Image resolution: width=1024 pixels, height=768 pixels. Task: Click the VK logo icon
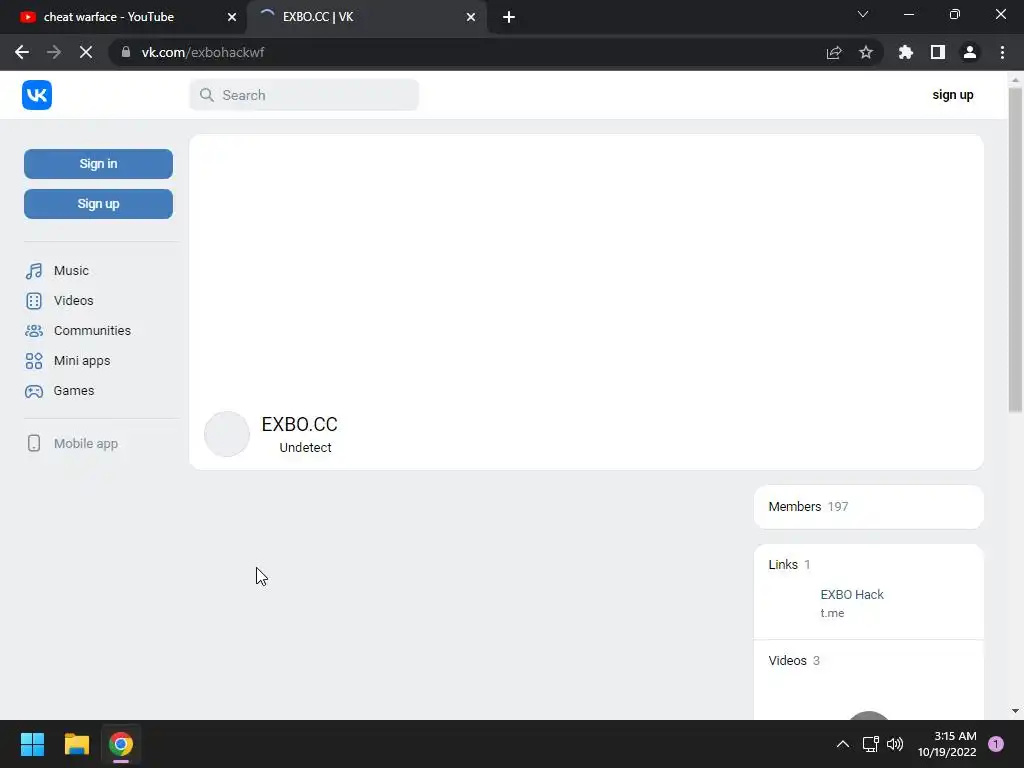(37, 95)
